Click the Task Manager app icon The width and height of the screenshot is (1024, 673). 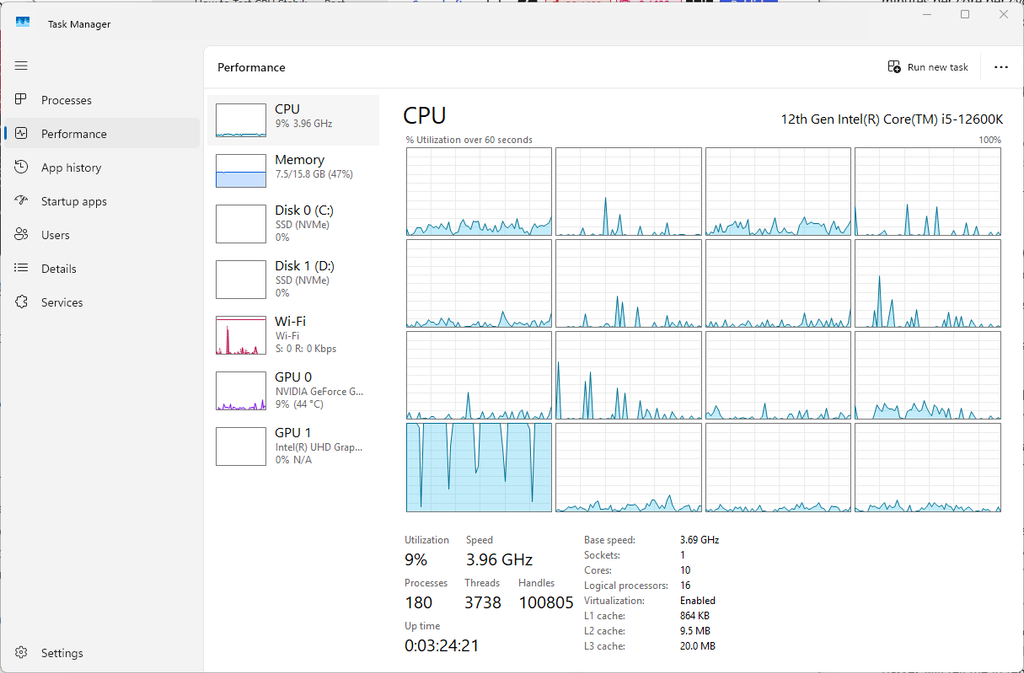click(23, 23)
